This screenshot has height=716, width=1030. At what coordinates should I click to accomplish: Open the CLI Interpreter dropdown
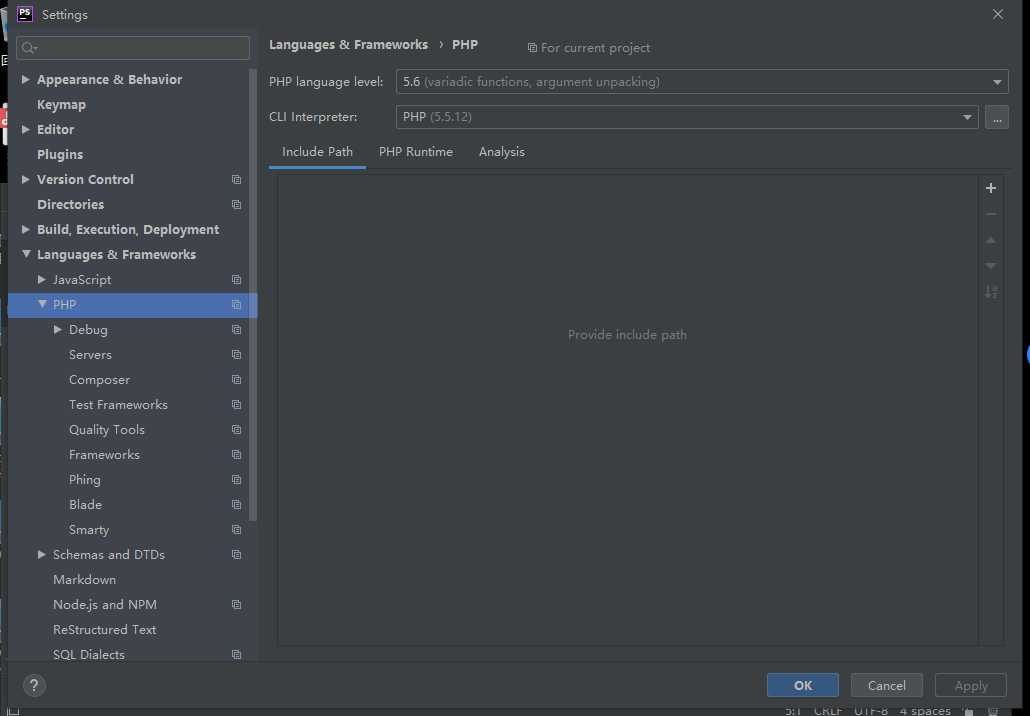pyautogui.click(x=687, y=118)
